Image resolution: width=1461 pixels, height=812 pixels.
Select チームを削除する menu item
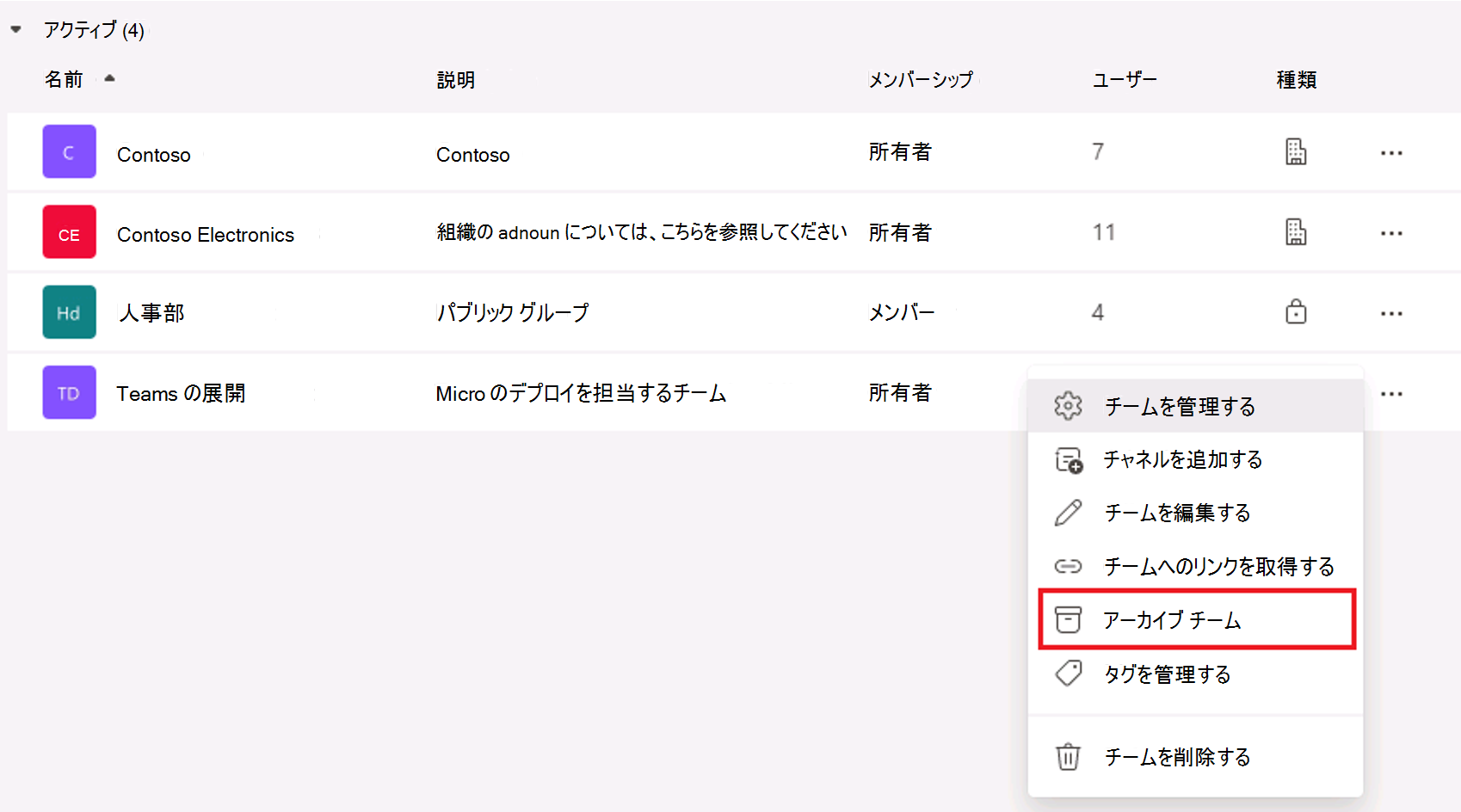pyautogui.click(x=1196, y=757)
